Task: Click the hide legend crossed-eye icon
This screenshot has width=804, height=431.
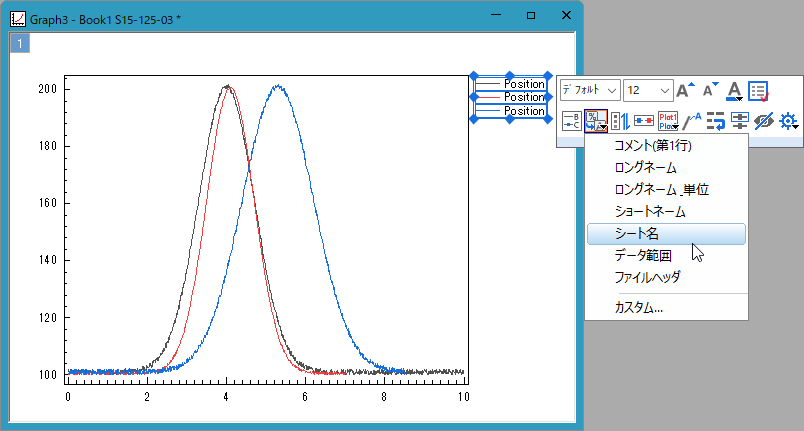Action: [x=764, y=121]
